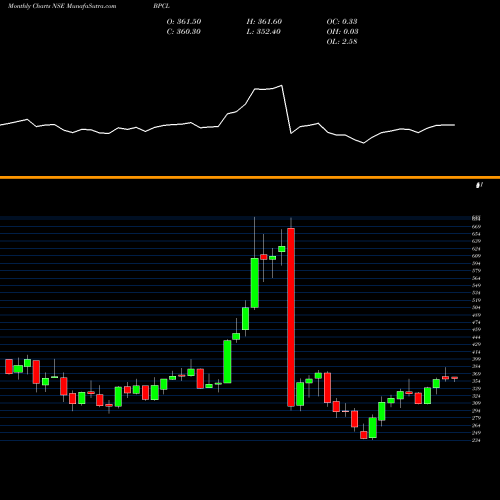This screenshot has height=500, width=500.
Task: Click the close value 'C: 360.30'
Action: click(184, 31)
